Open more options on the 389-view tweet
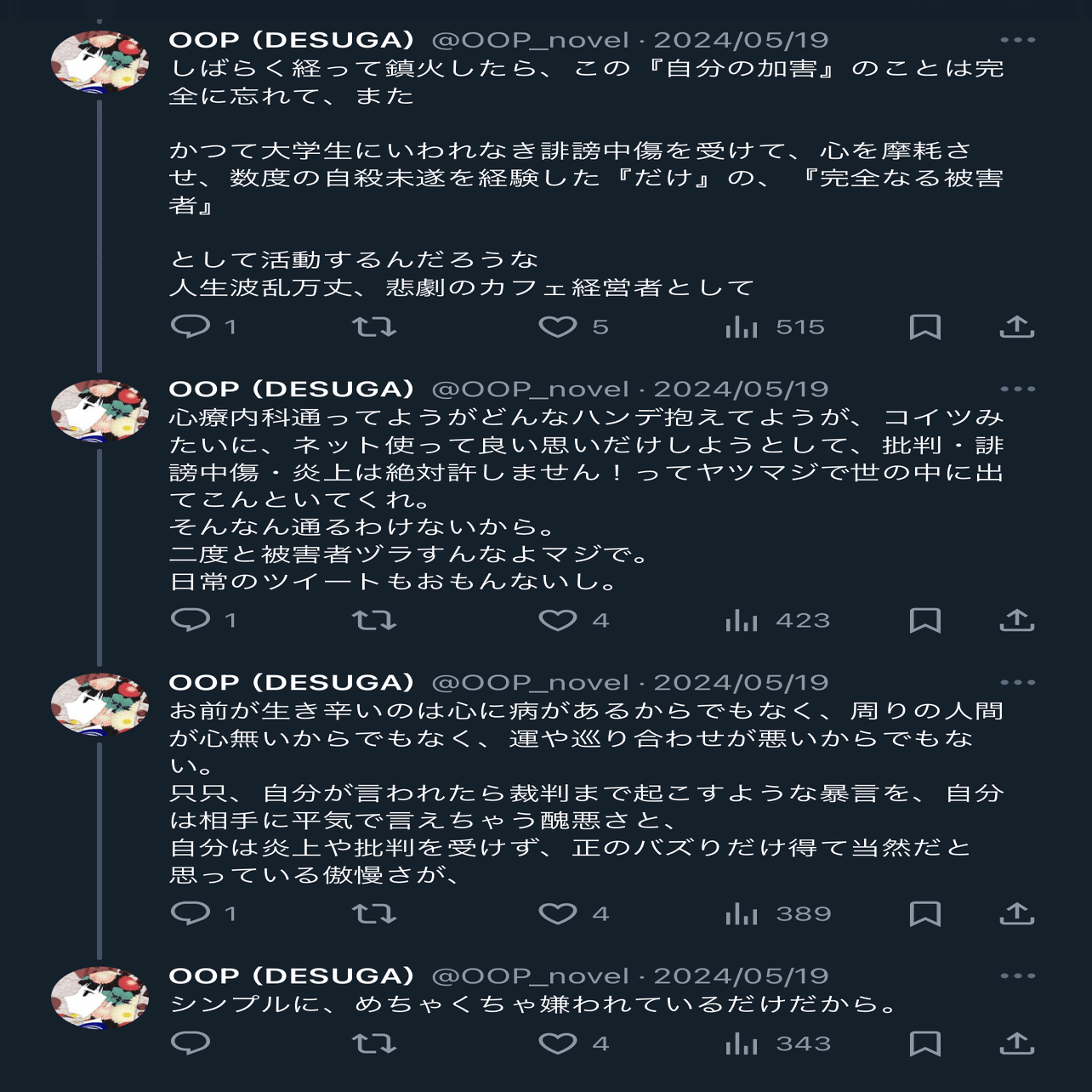The width and height of the screenshot is (1092, 1092). point(1018,682)
